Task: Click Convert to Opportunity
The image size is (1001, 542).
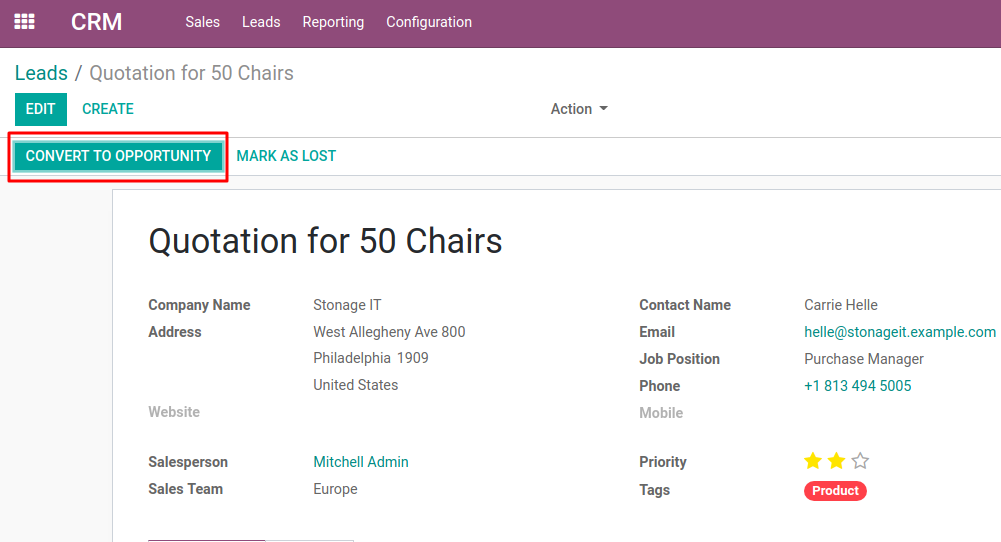Action: [x=118, y=156]
